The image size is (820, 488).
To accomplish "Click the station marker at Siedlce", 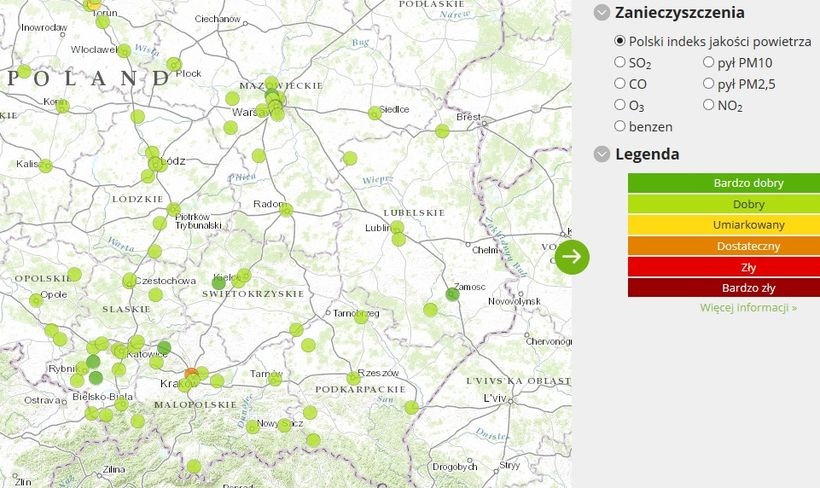I will tap(375, 113).
